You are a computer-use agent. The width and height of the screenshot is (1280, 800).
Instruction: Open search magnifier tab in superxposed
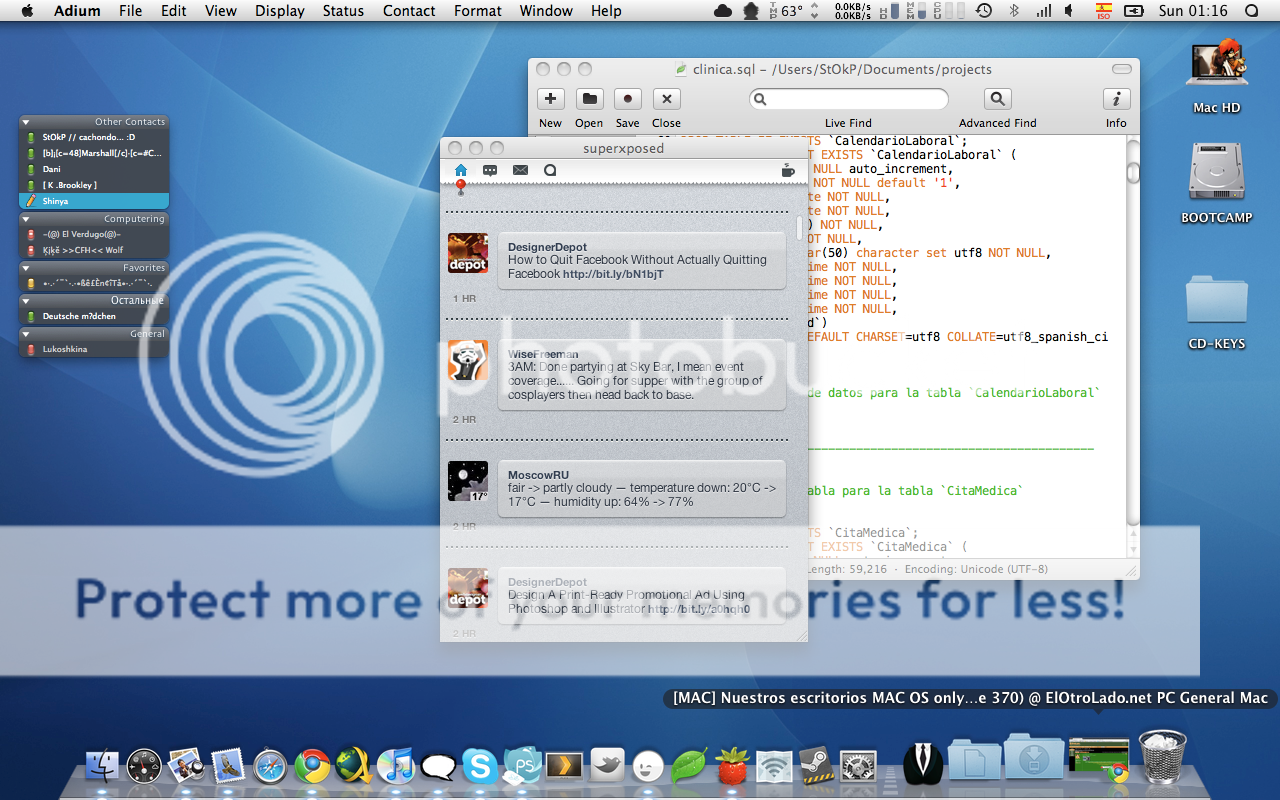tap(550, 170)
